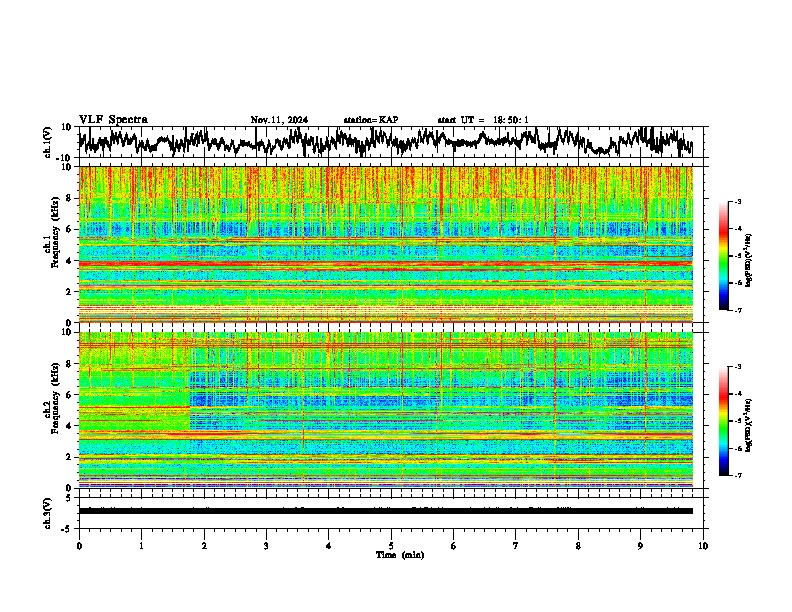Click the 'station=KAP' header label
This screenshot has width=792, height=612.
pyautogui.click(x=371, y=120)
